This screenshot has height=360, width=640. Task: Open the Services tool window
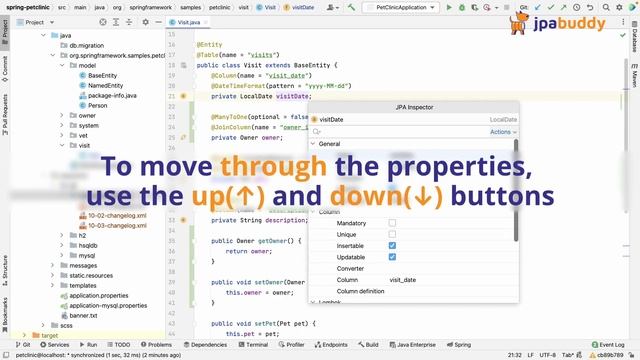(55, 345)
